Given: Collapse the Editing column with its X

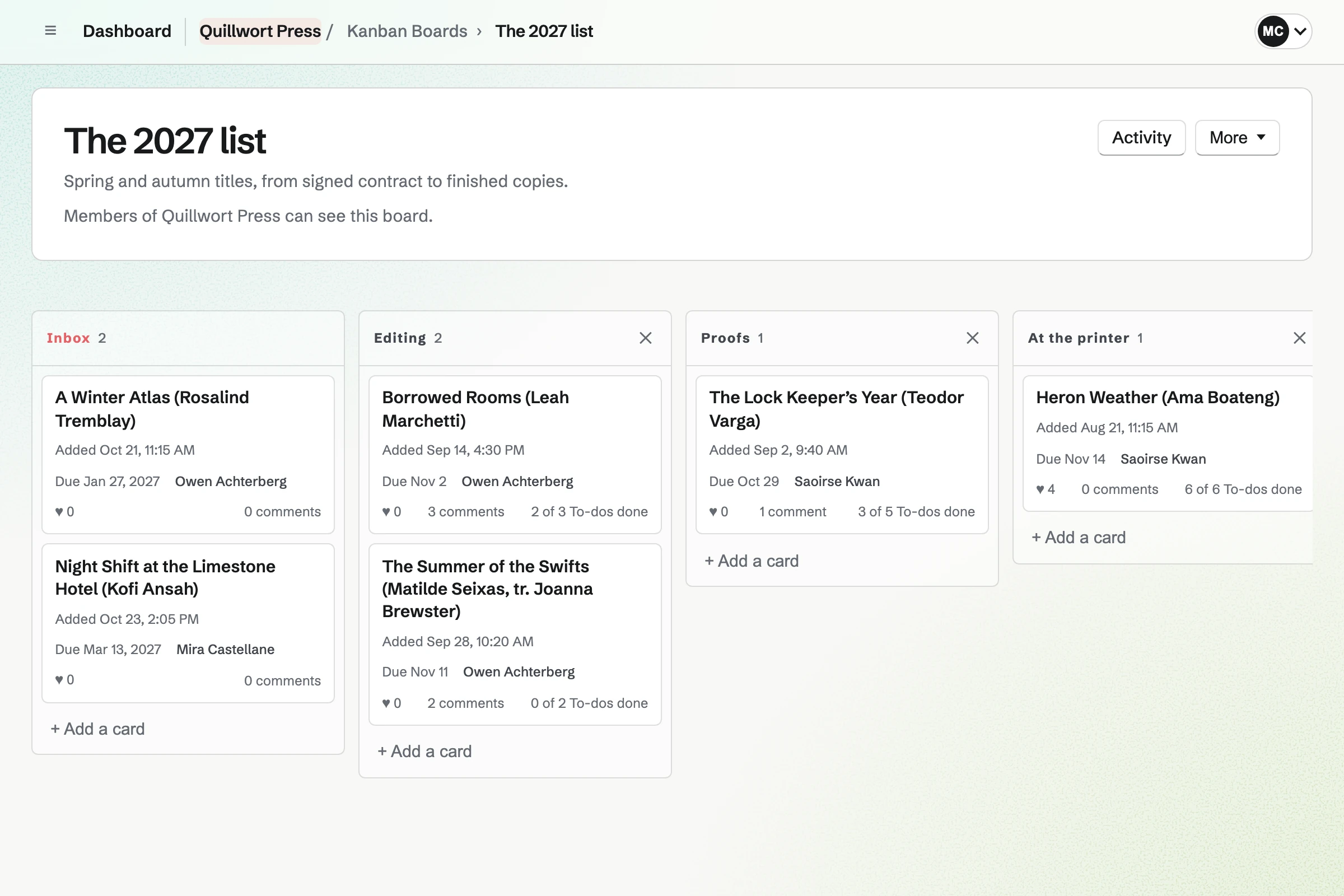Looking at the screenshot, I should 645,338.
